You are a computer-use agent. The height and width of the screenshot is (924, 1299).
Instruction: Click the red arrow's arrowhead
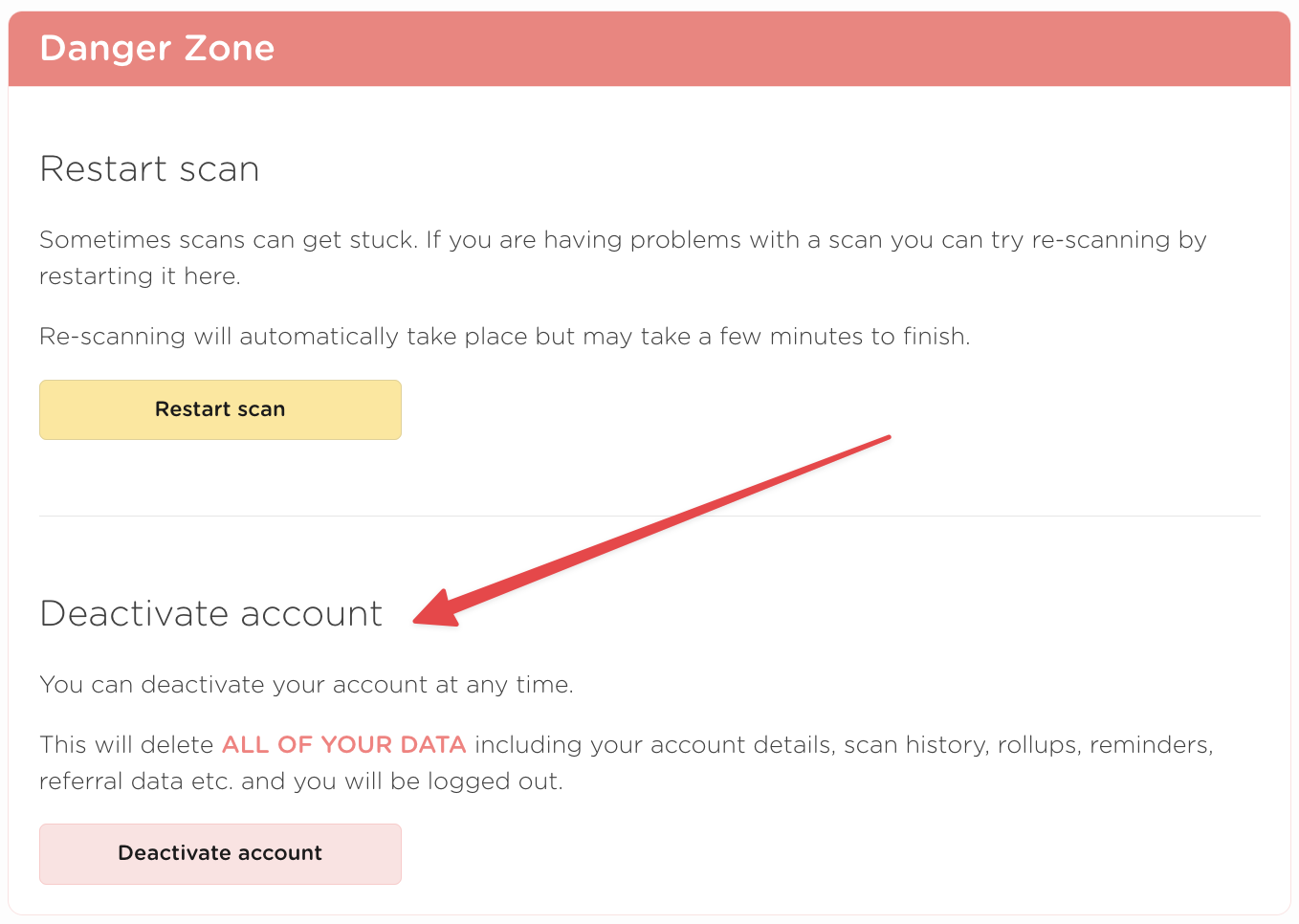(x=435, y=612)
